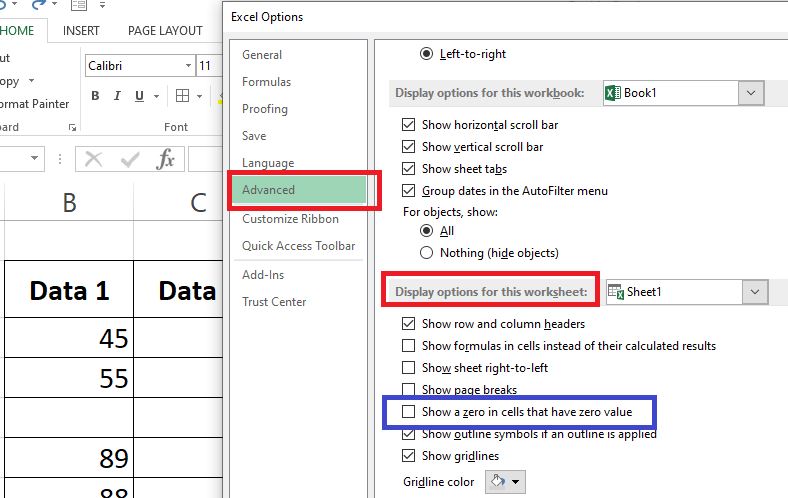Toggle Group dates in the AutoFilter menu
Viewport: 788px width, 498px height.
[x=409, y=191]
